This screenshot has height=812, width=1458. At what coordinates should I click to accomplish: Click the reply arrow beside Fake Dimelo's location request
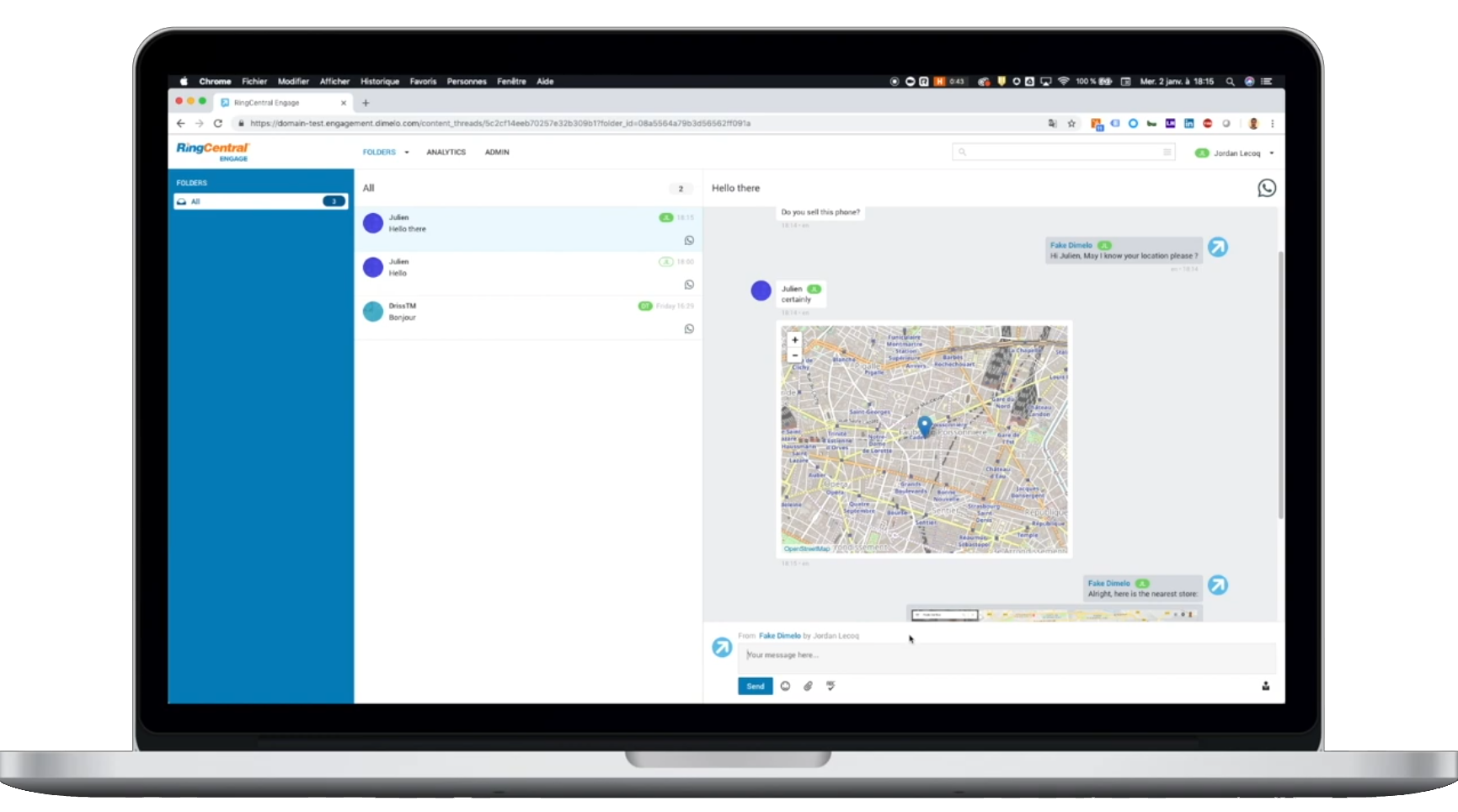click(x=1218, y=247)
